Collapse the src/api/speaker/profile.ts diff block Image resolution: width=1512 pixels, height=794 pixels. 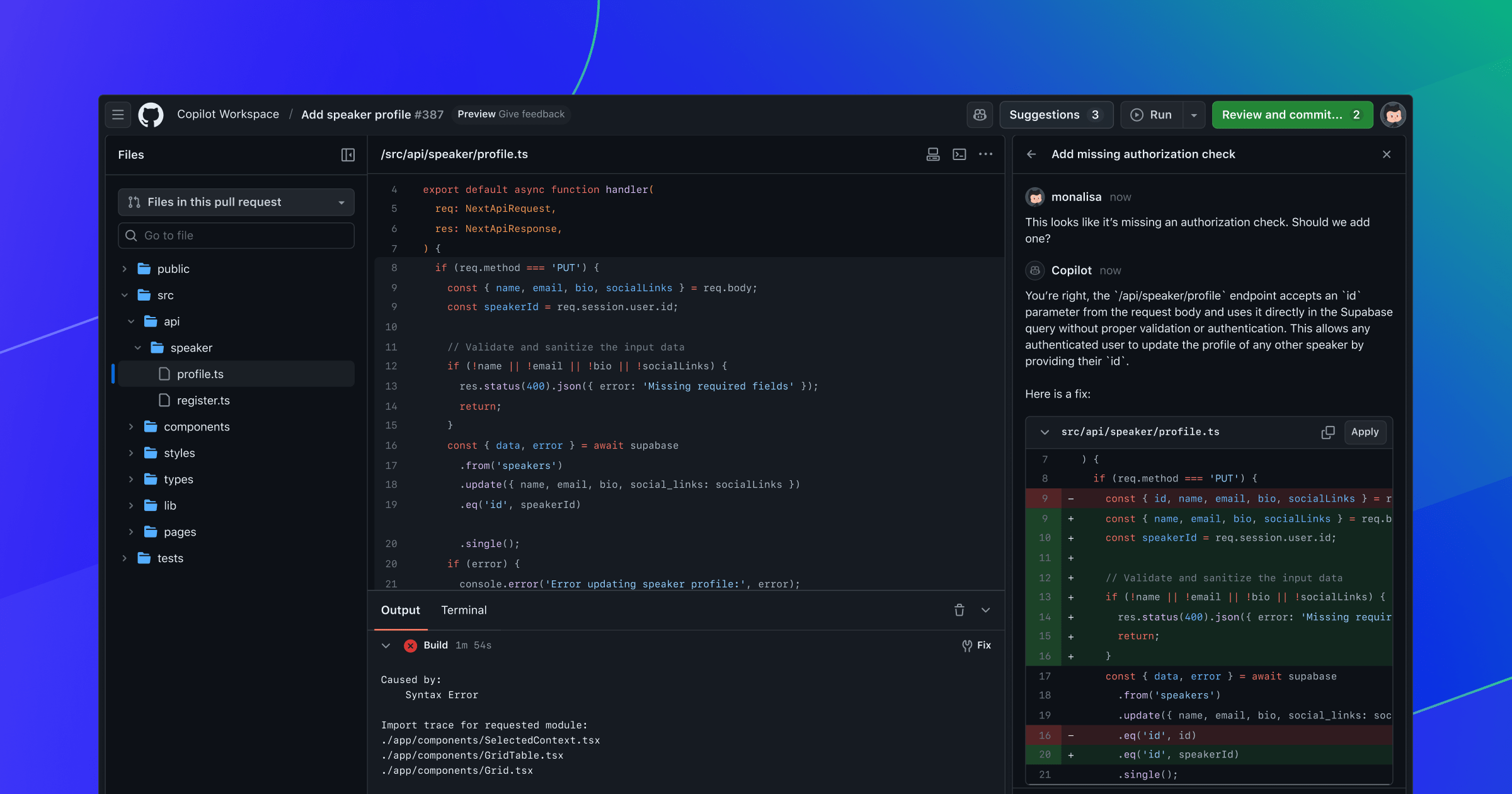click(x=1045, y=432)
